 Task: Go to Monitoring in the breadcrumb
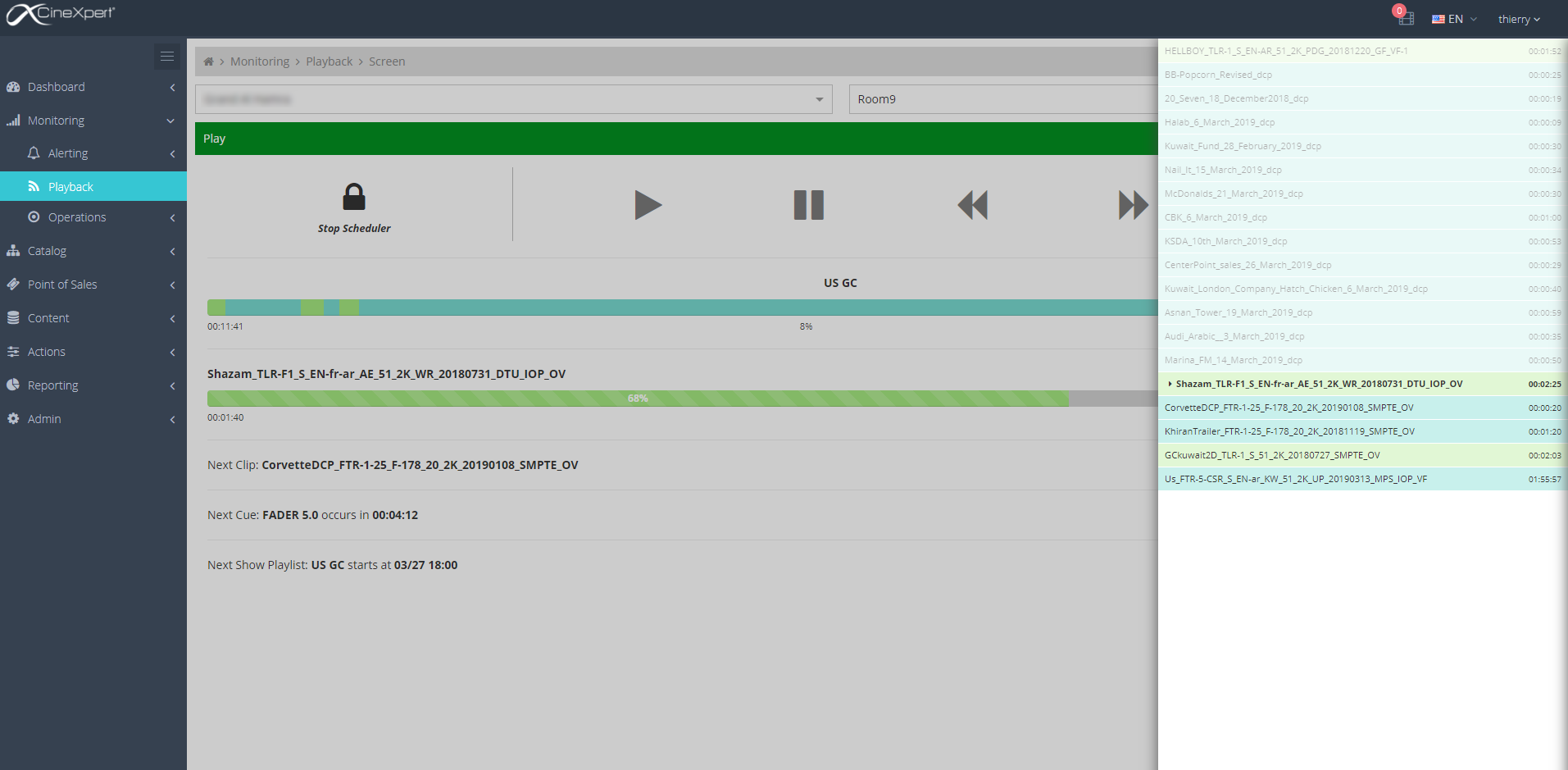click(x=260, y=62)
